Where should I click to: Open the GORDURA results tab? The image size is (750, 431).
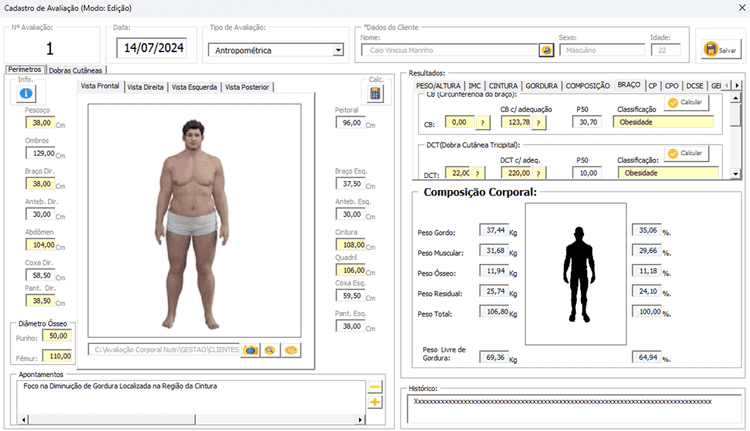point(541,86)
